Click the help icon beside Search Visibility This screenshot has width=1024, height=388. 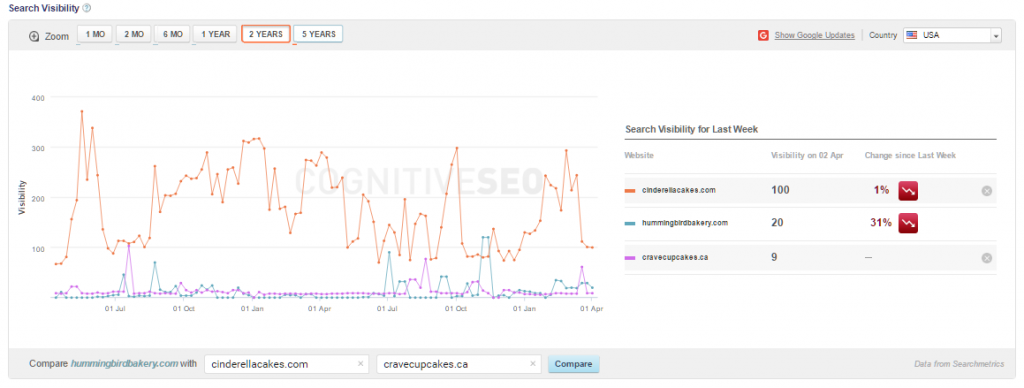[87, 8]
